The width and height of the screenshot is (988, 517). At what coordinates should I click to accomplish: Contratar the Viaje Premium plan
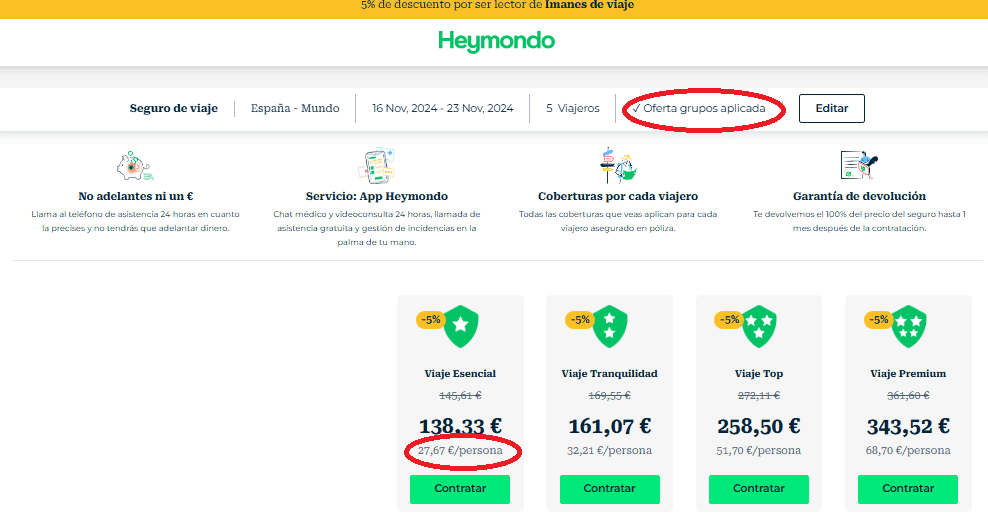pos(908,489)
